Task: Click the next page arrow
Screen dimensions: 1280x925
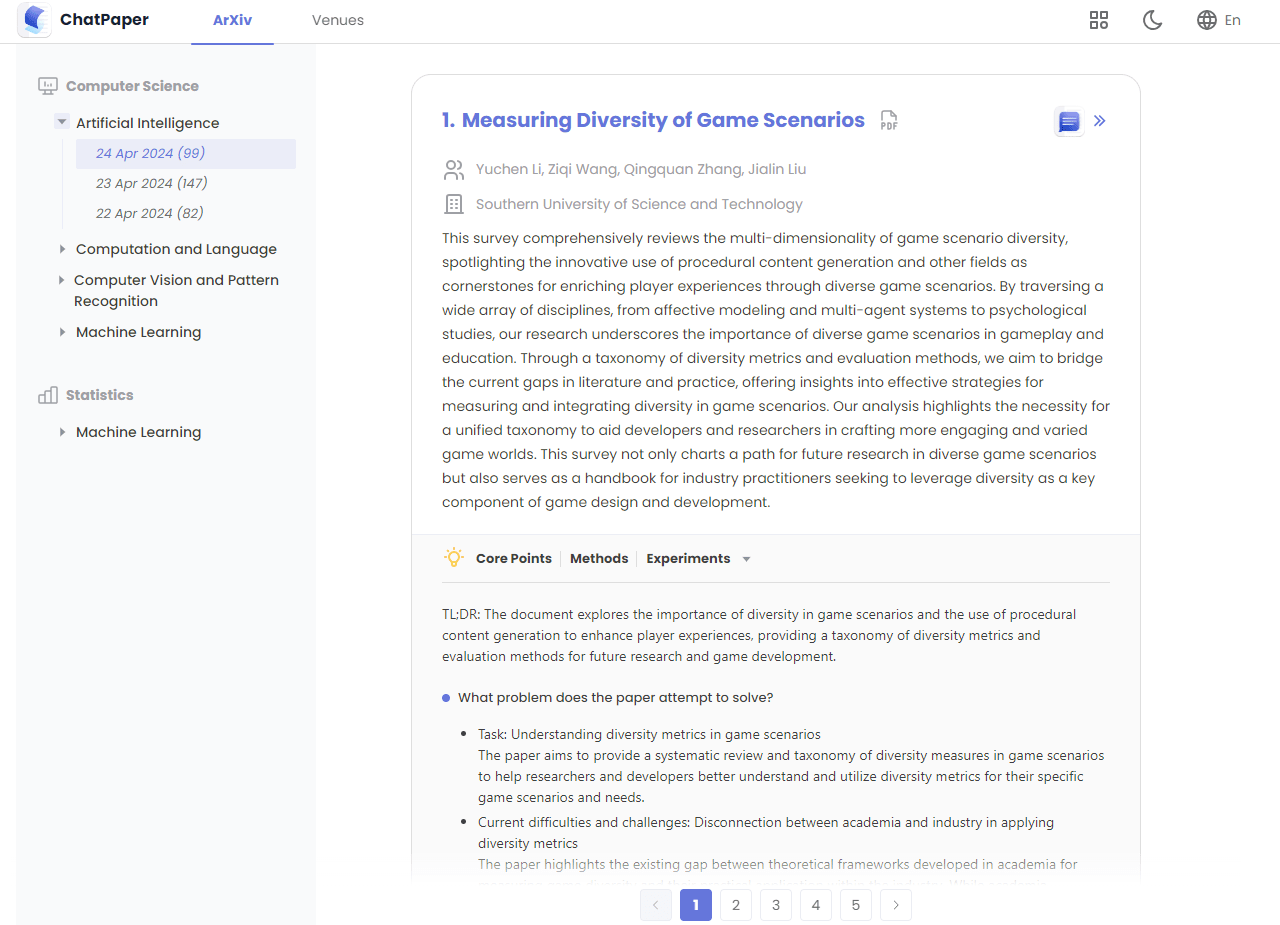Action: tap(896, 905)
